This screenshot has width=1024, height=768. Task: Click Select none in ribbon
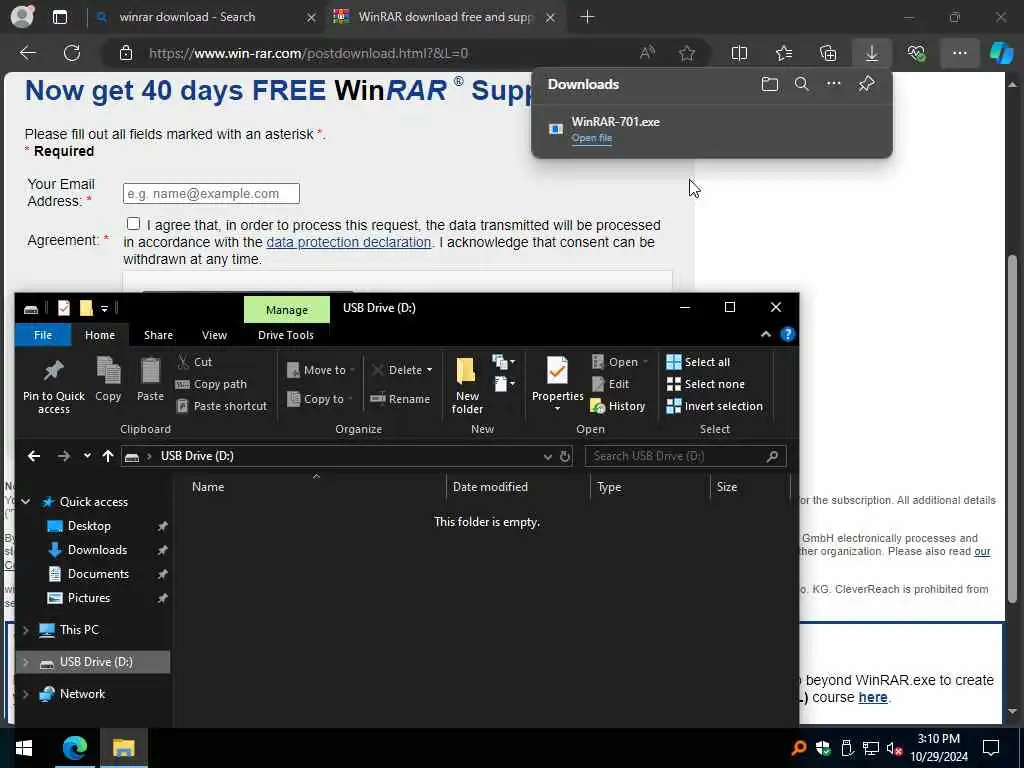click(705, 384)
